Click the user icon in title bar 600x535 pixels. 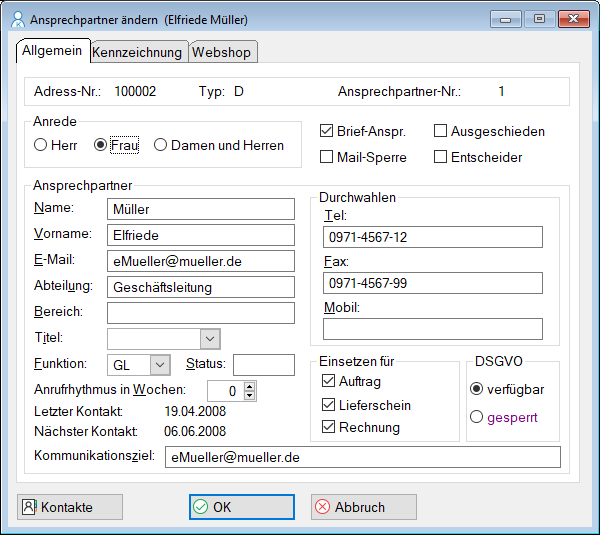16,19
